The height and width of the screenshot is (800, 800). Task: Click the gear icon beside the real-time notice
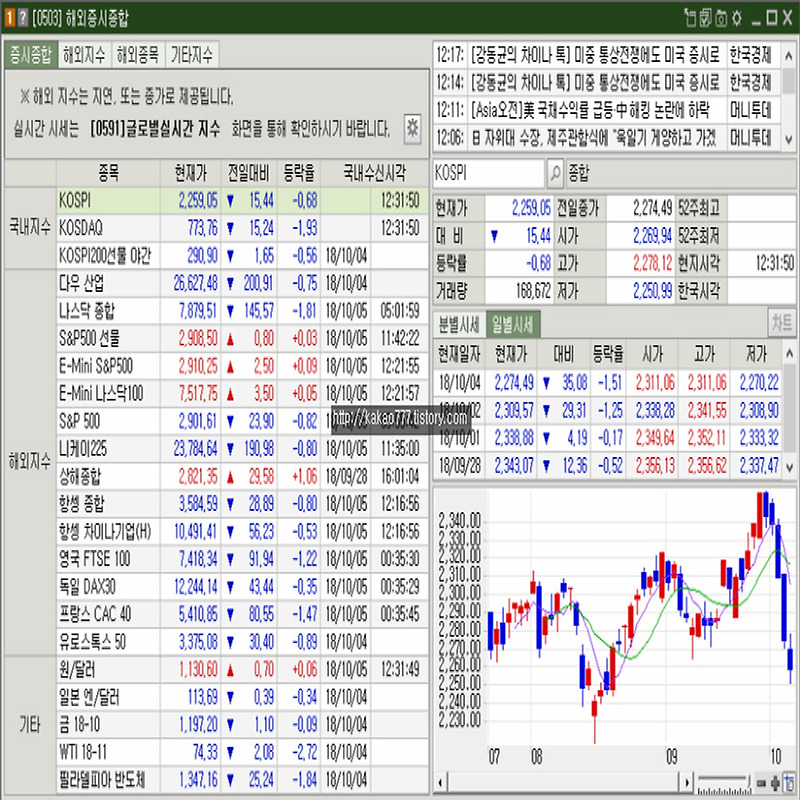412,127
